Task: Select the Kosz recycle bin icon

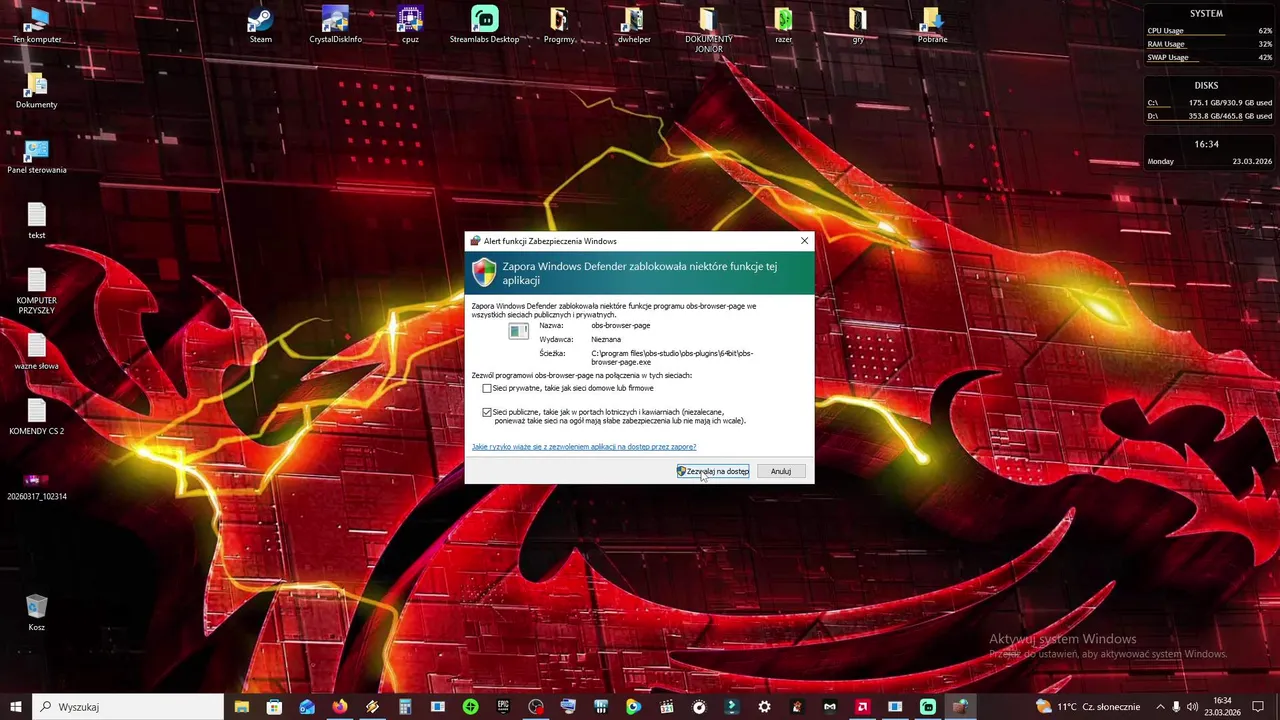Action: (x=37, y=612)
